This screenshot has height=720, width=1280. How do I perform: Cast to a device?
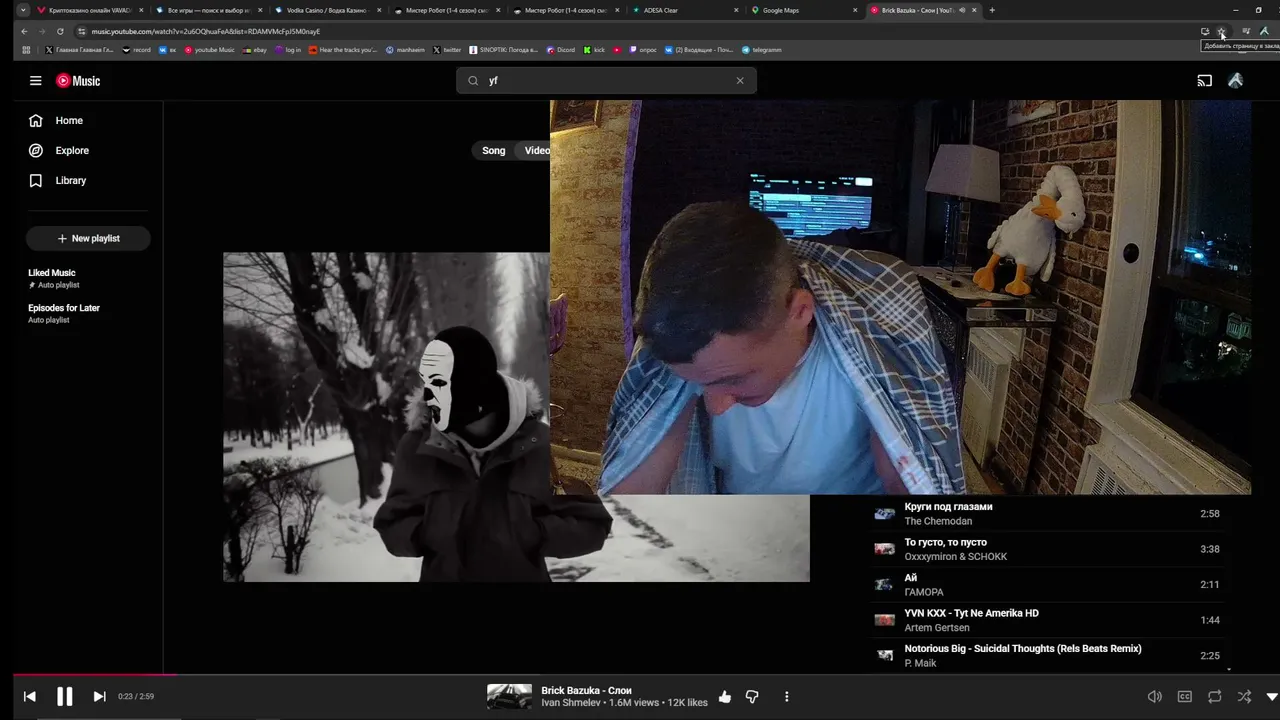click(x=1205, y=81)
